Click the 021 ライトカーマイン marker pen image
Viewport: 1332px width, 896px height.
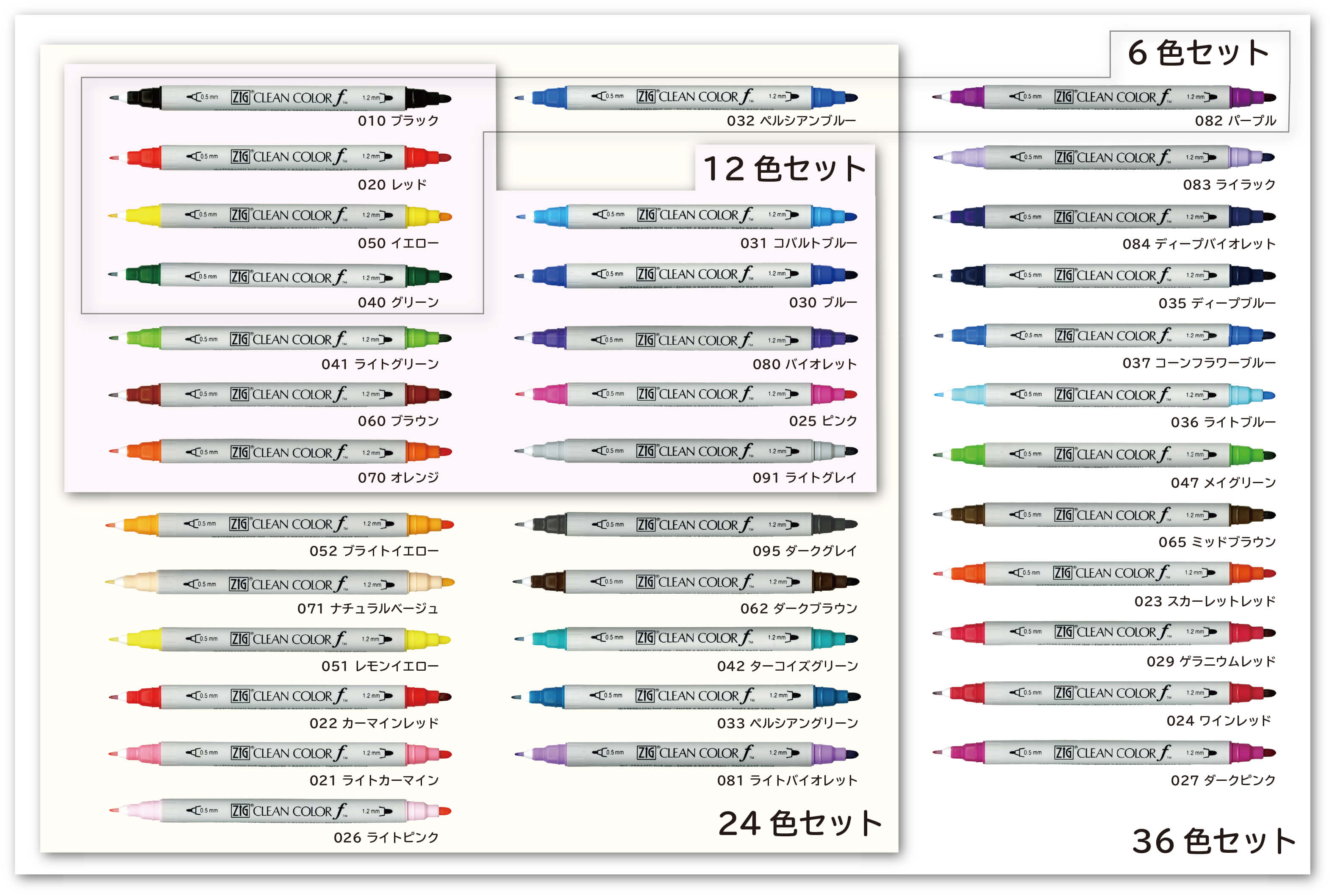click(x=280, y=754)
